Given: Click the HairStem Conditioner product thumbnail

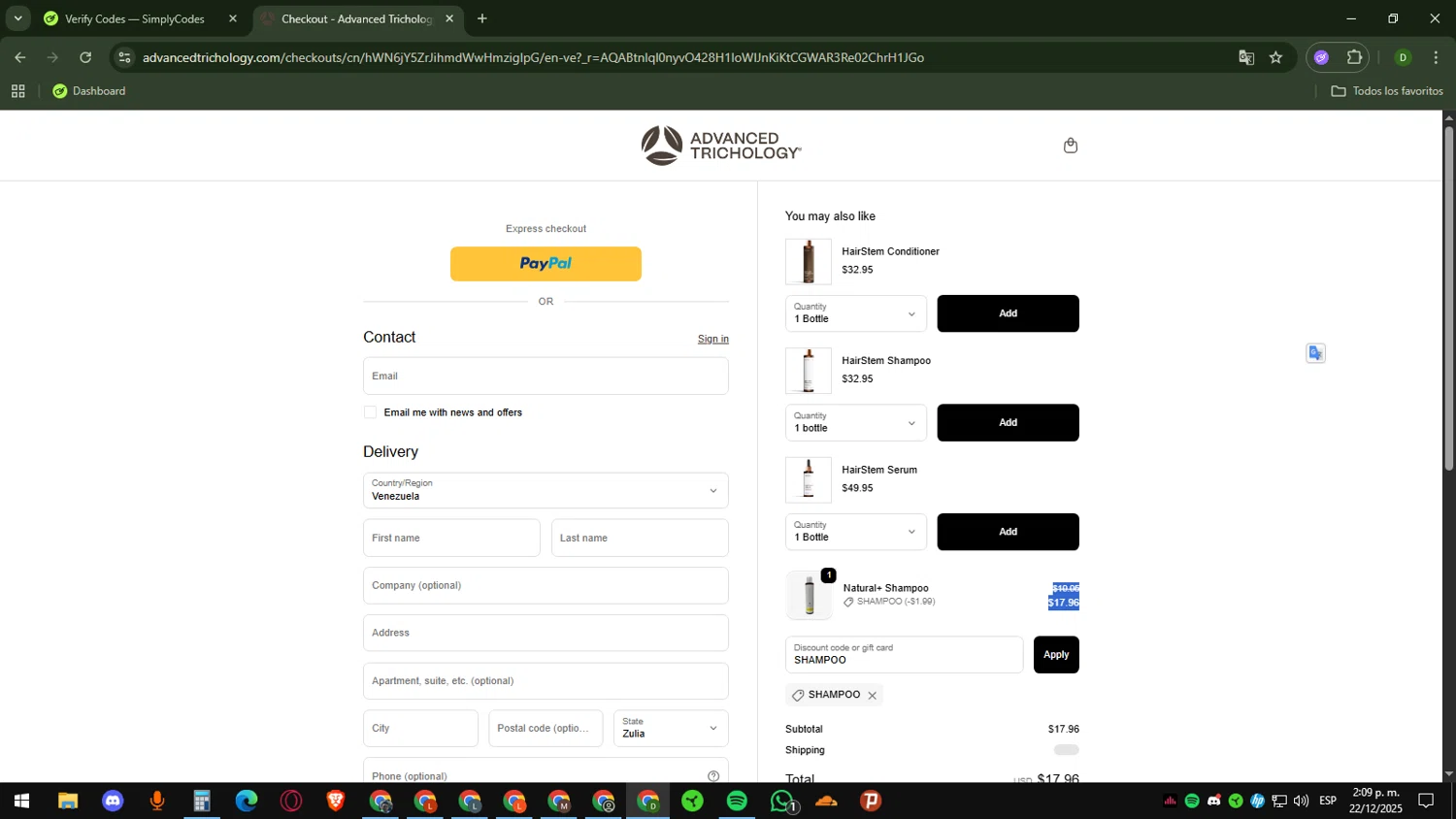Looking at the screenshot, I should [x=809, y=262].
